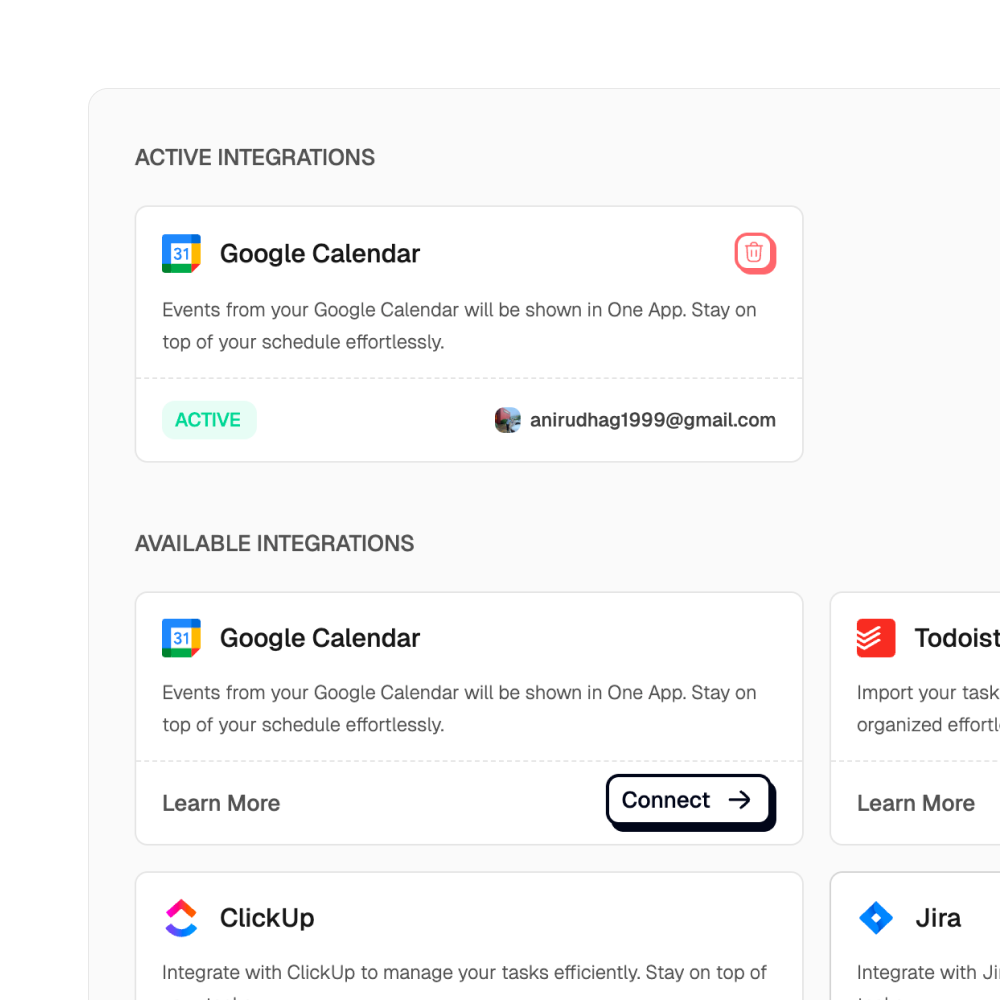
Task: Click the AVAILABLE INTEGRATIONS section heading
Action: click(x=274, y=544)
